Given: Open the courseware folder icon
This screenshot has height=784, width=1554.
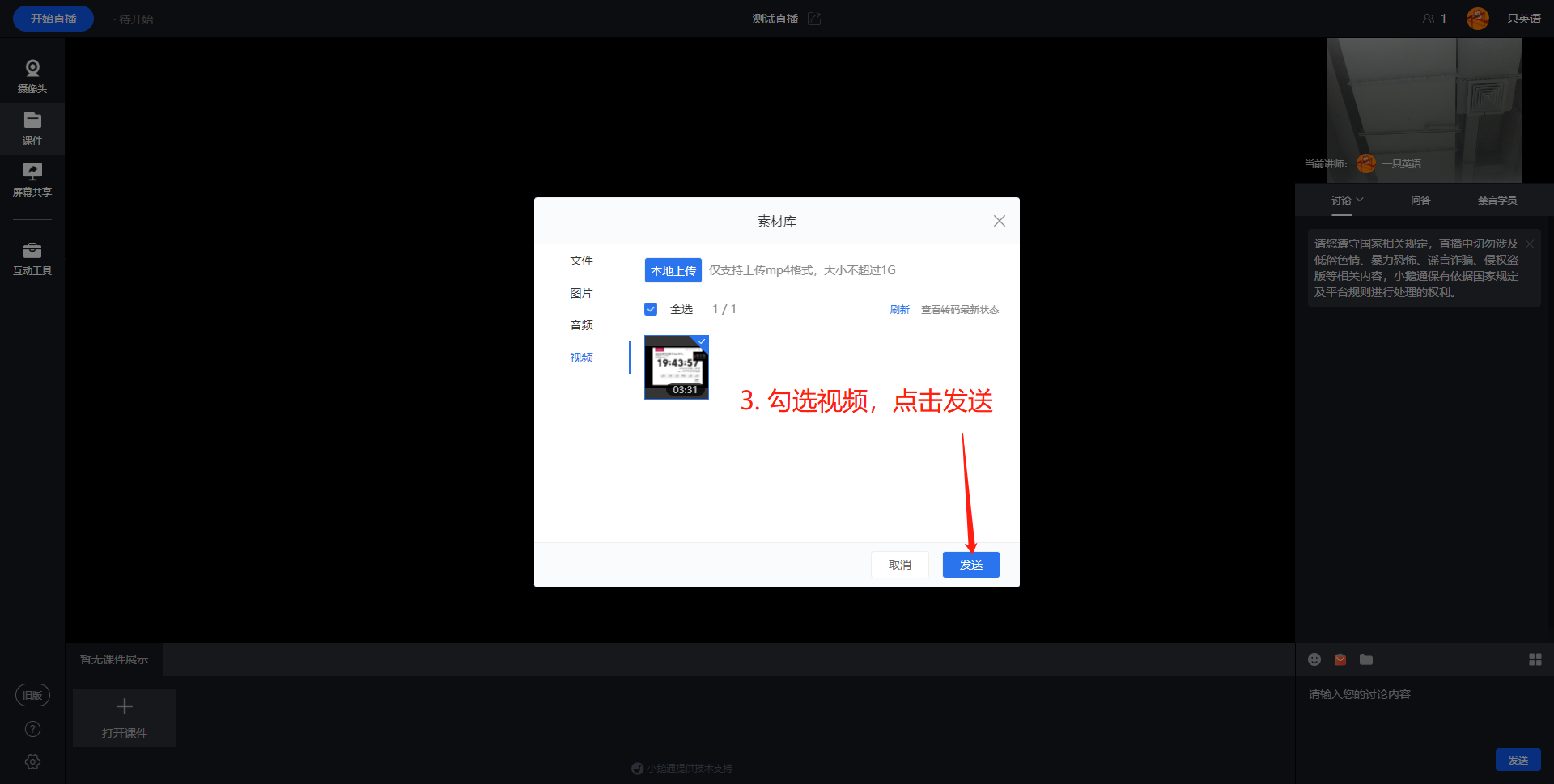Looking at the screenshot, I should (32, 121).
